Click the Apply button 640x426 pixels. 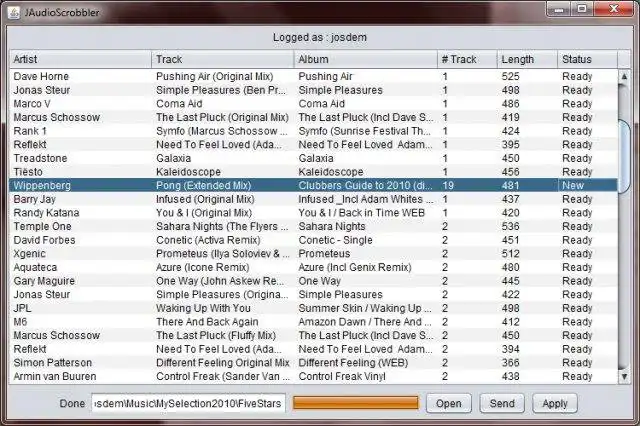555,403
